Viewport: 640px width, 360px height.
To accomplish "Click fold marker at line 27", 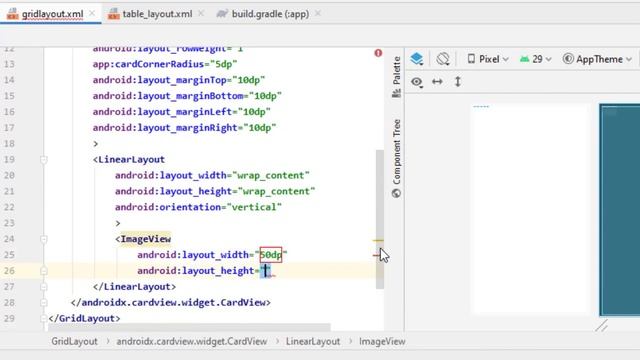I will click(x=44, y=287).
